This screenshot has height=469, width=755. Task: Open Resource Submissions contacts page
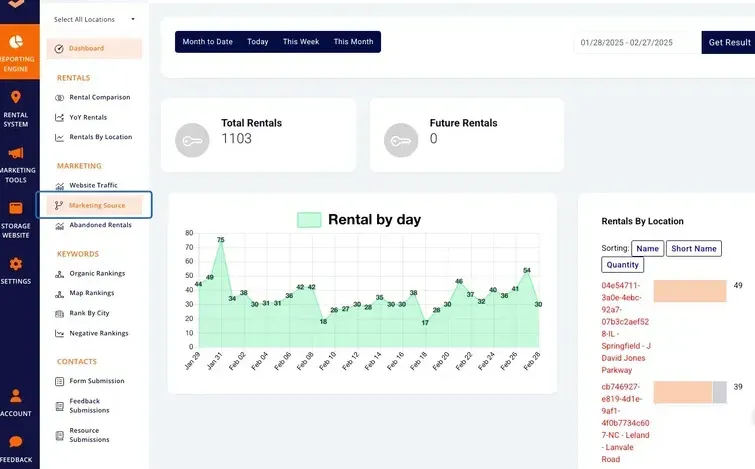(x=89, y=435)
